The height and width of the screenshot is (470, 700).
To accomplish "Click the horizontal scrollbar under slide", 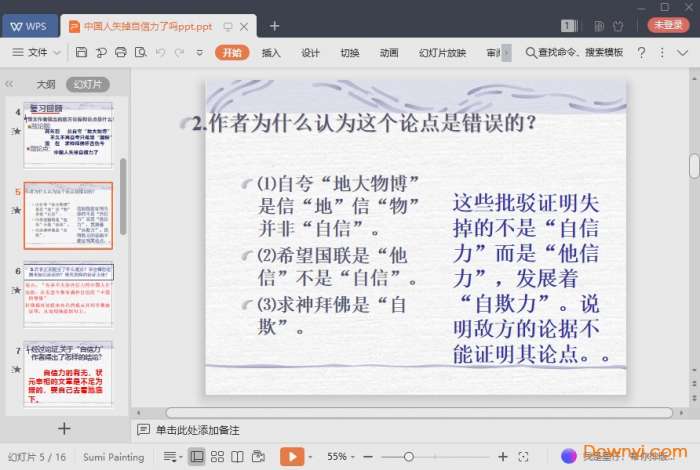I will (419, 413).
